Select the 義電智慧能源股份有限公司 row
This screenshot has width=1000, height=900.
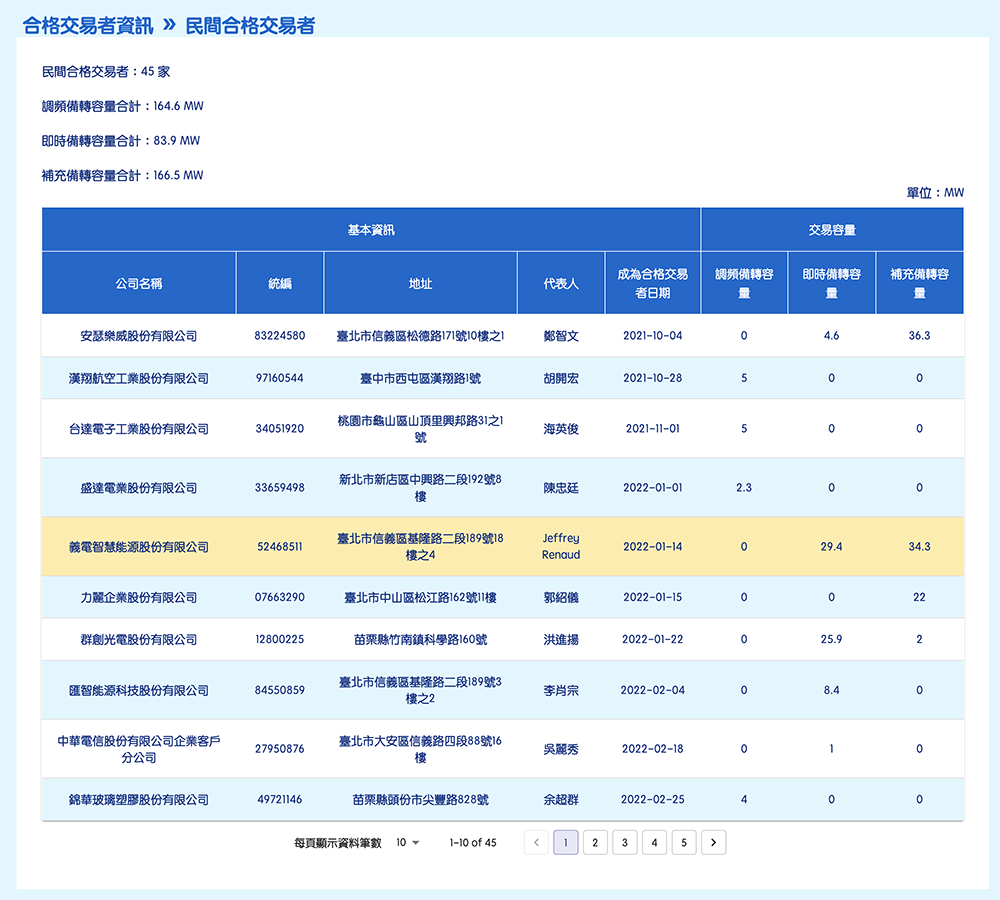[x=139, y=547]
